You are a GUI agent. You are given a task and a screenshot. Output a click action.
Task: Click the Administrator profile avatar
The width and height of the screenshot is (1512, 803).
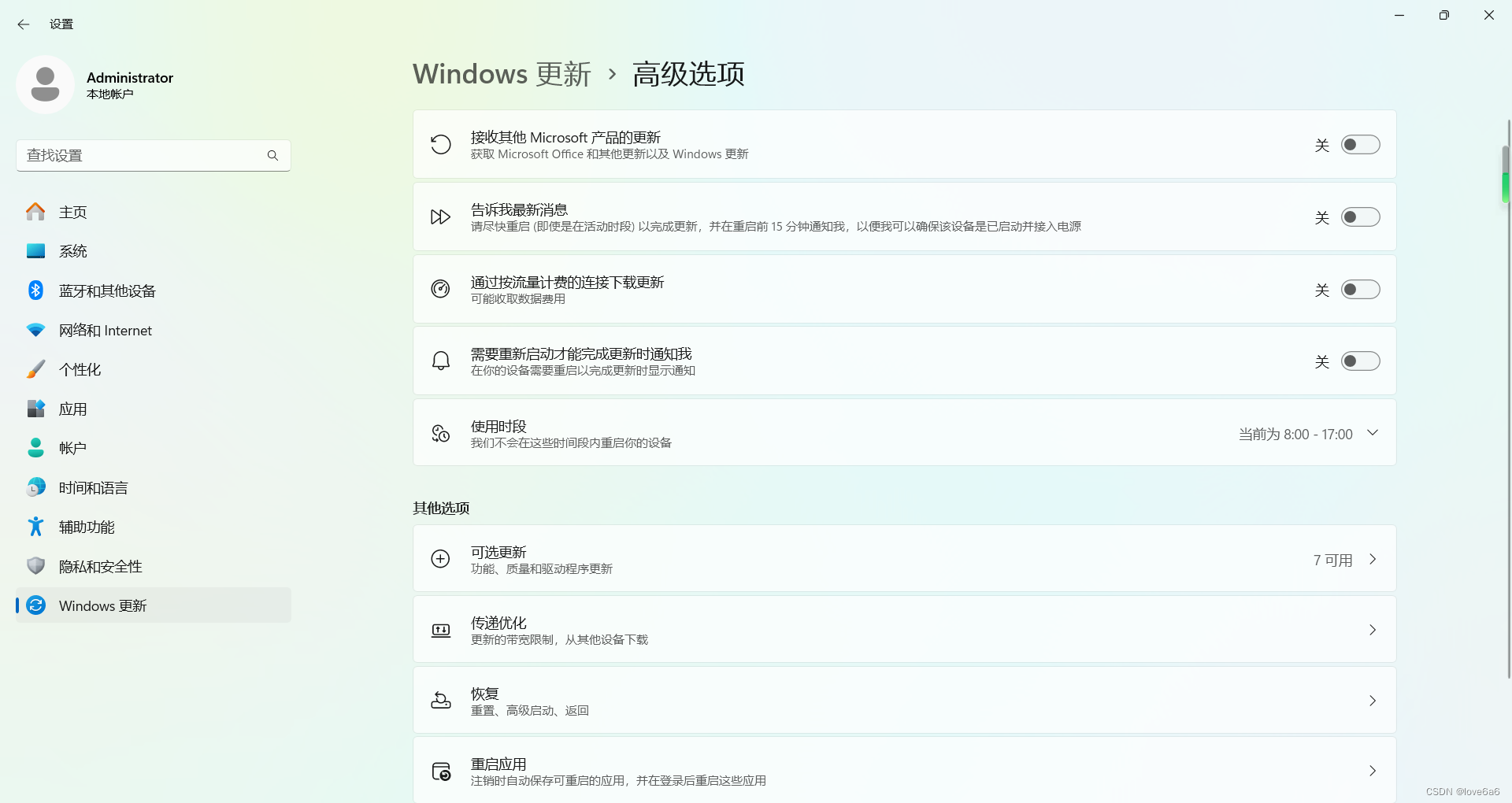(45, 84)
